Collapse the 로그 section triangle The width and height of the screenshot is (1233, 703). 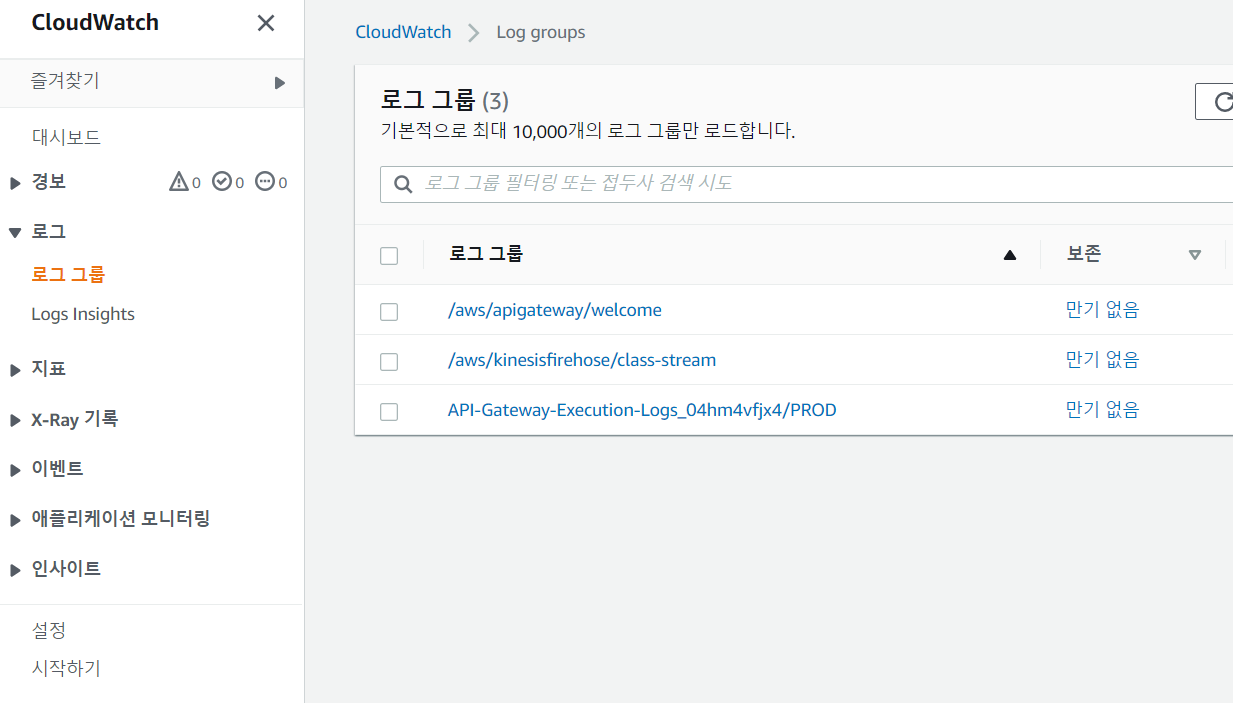pos(15,232)
